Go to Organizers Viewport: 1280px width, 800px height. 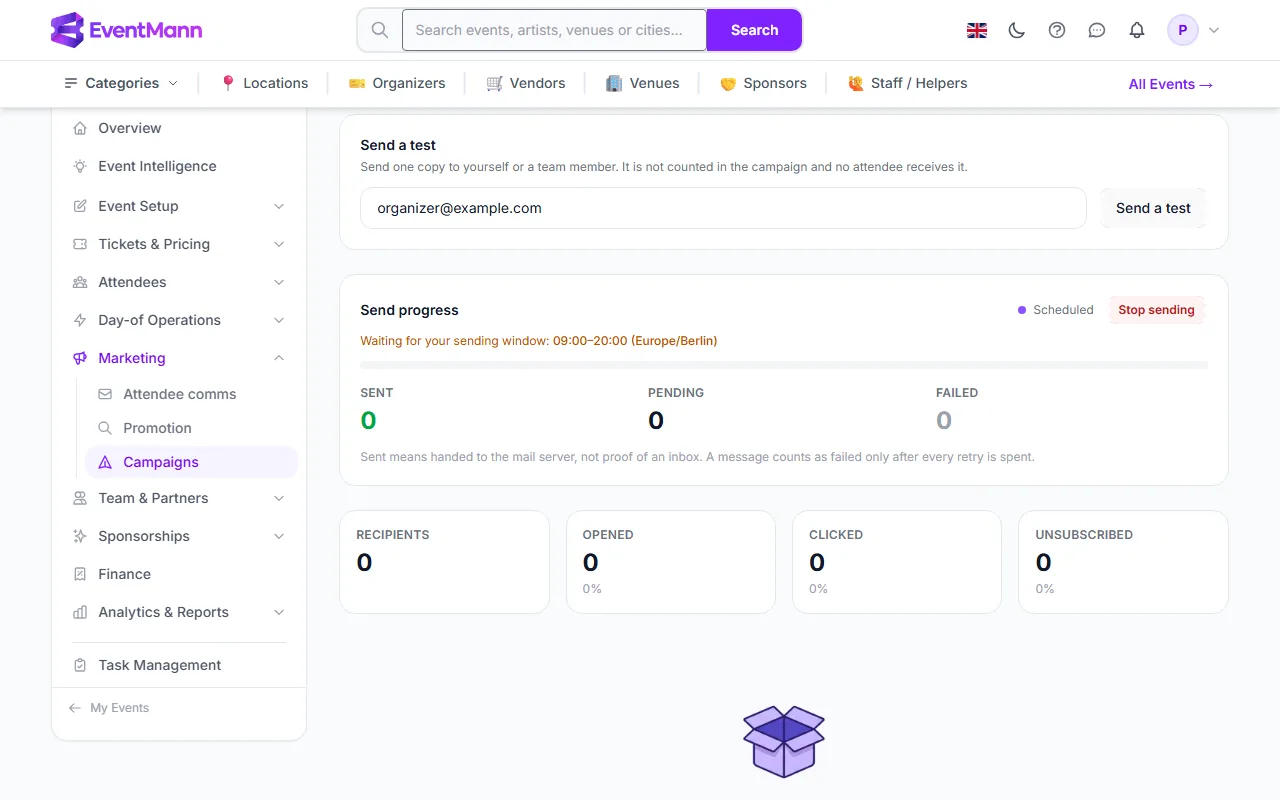[397, 83]
